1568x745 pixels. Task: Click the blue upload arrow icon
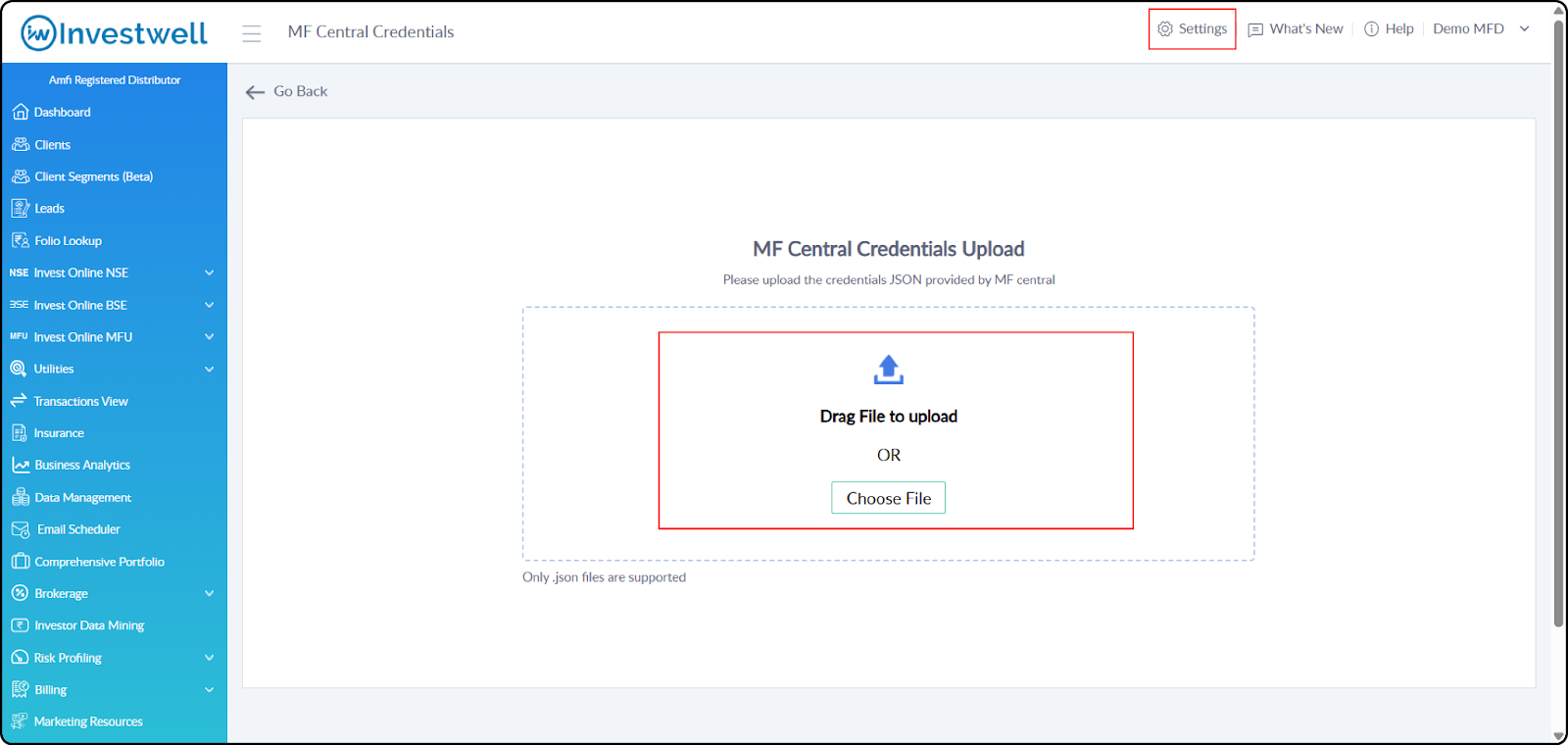(x=889, y=370)
